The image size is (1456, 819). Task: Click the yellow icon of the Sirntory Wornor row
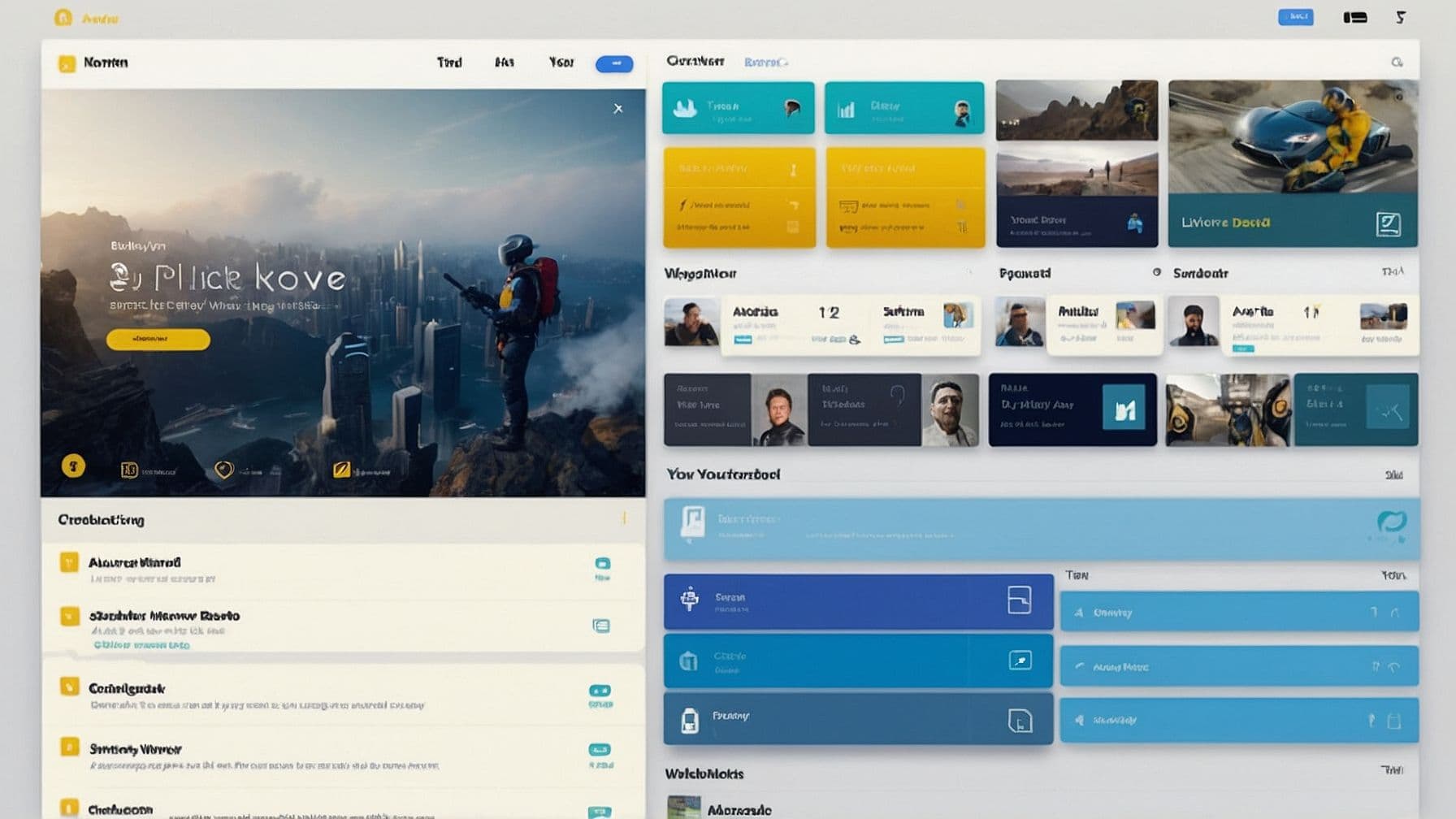tap(69, 747)
